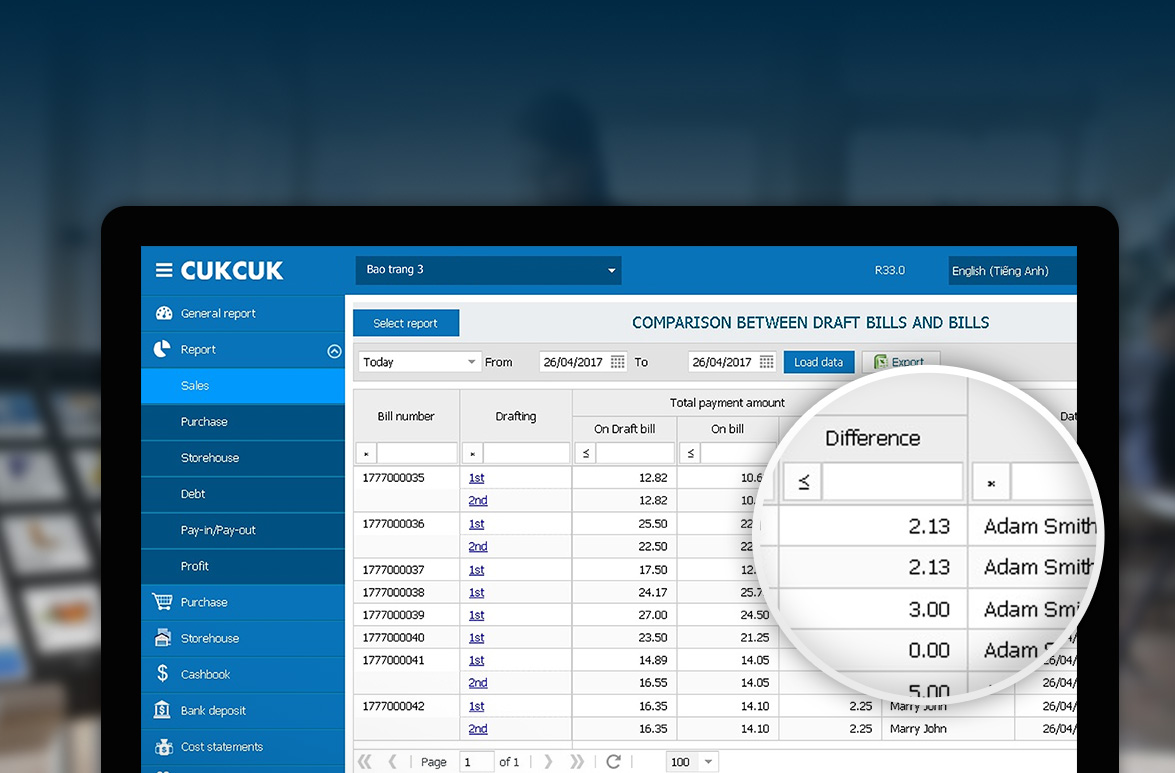Viewport: 1175px width, 773px height.
Task: Click the Load data button
Action: (x=818, y=362)
